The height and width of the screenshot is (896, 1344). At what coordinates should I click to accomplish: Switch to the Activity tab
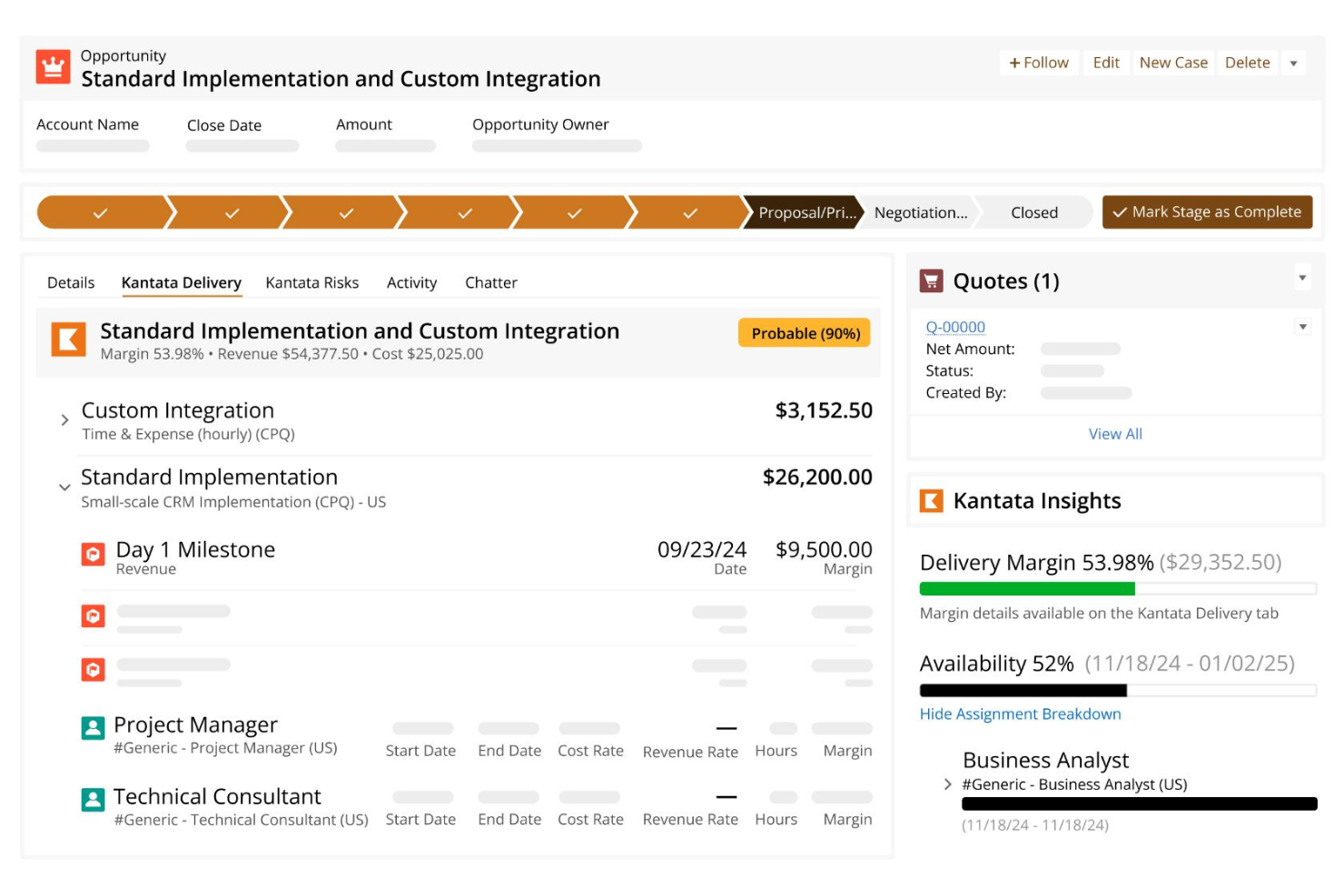(411, 282)
